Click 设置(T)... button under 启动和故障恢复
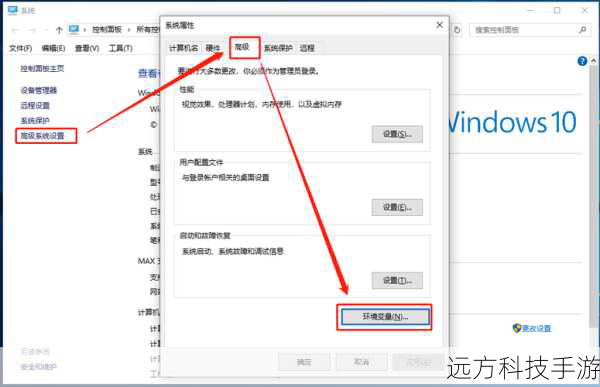Screen dimensions: 600x387 (x=397, y=281)
